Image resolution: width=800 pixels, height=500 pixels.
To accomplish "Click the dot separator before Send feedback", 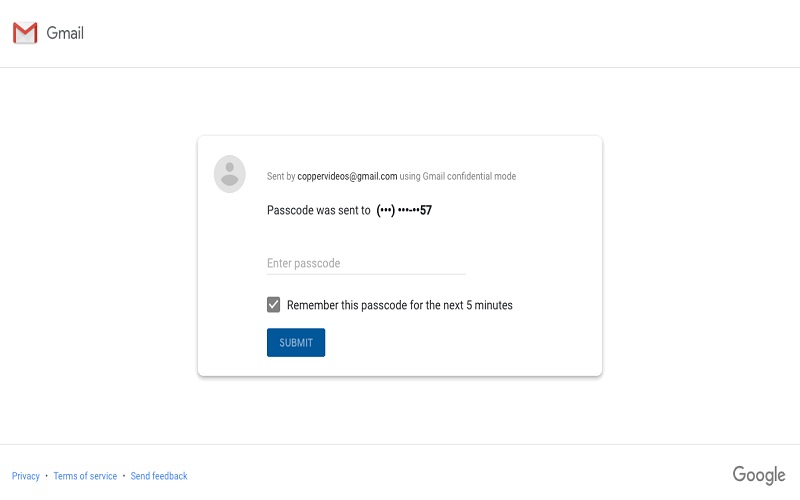I will tap(123, 476).
